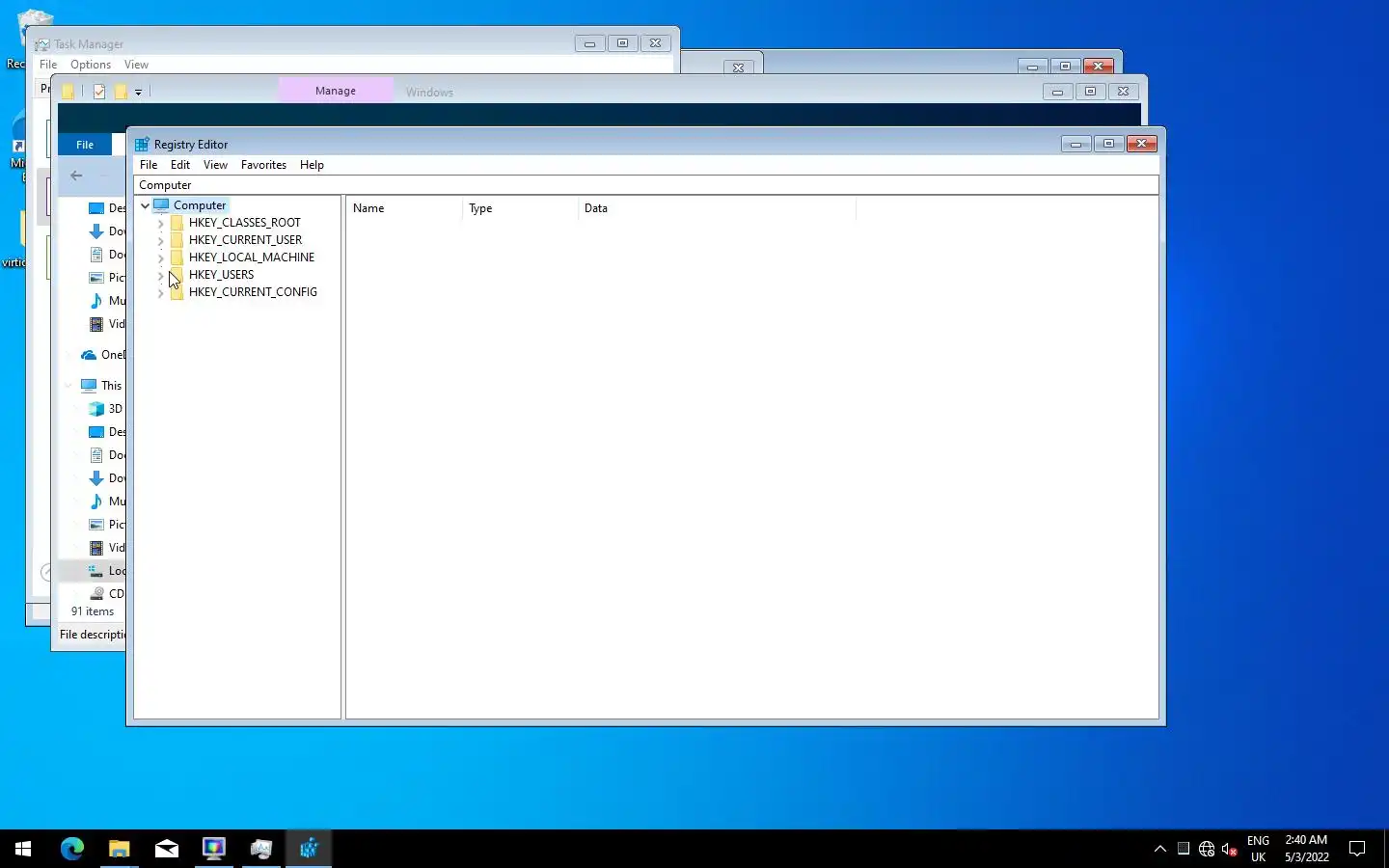Open the Options menu in Task Manager

click(x=91, y=65)
